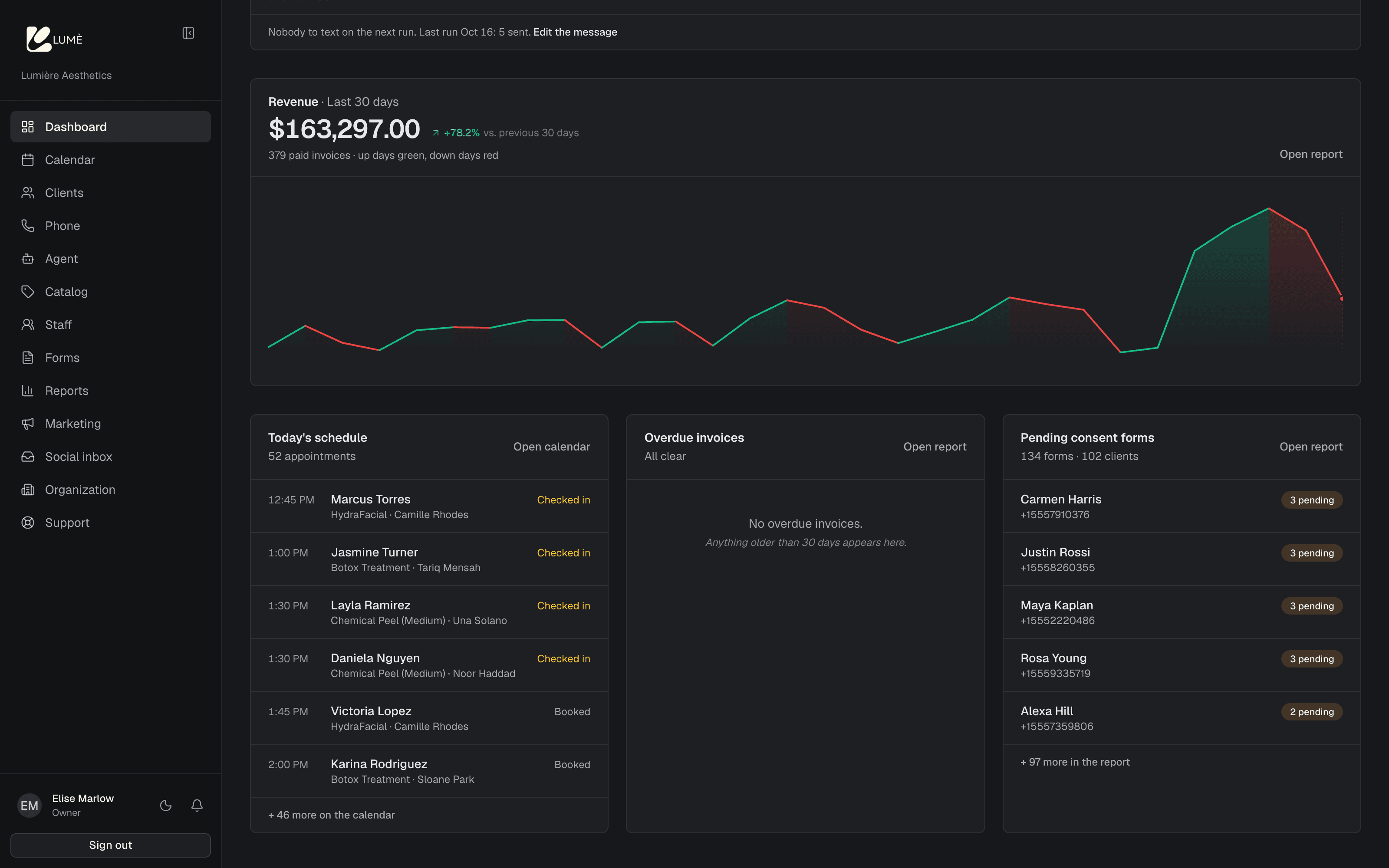Click the EM user avatar

[29, 806]
